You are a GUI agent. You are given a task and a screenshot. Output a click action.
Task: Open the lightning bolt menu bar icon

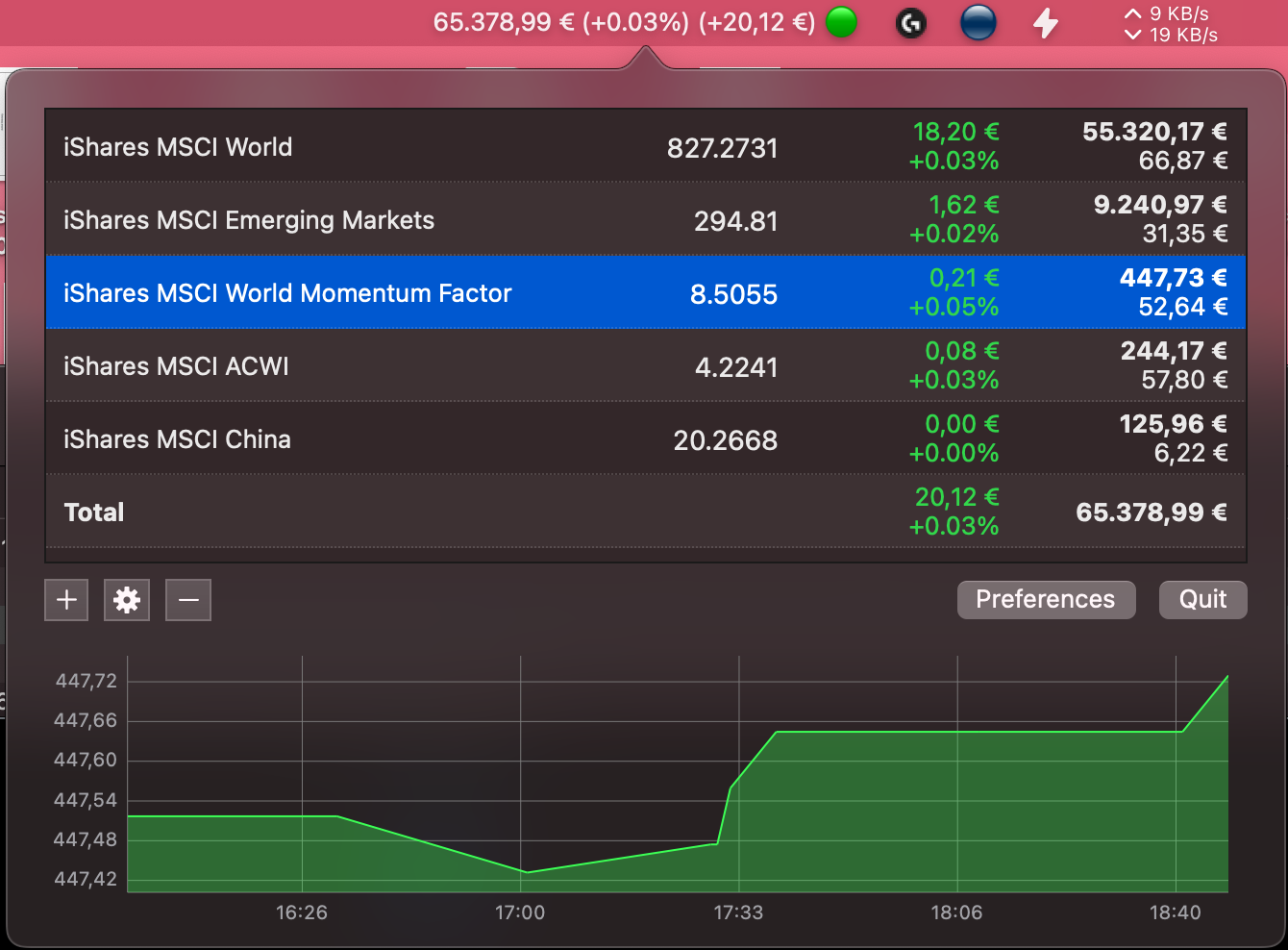coord(1046,22)
